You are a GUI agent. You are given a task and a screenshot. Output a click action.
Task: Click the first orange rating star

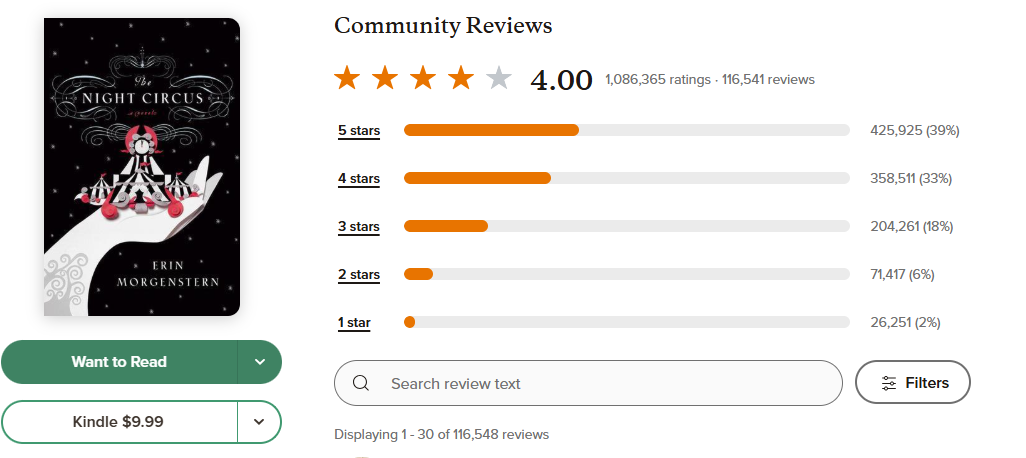[347, 78]
